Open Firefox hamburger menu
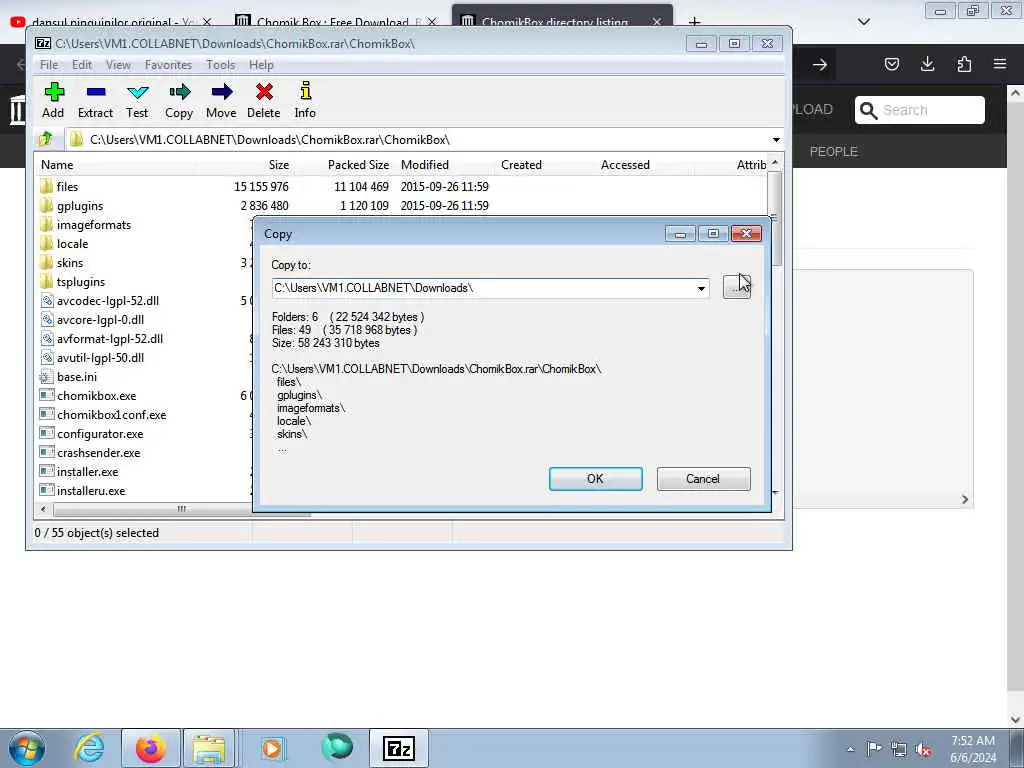The image size is (1024, 768). coord(1000,64)
